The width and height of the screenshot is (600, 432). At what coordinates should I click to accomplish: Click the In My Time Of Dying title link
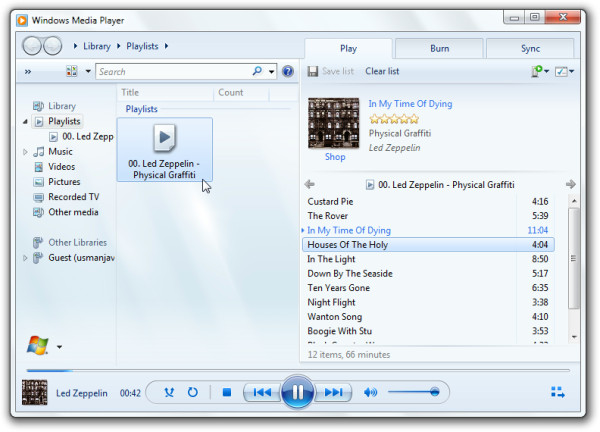(410, 104)
